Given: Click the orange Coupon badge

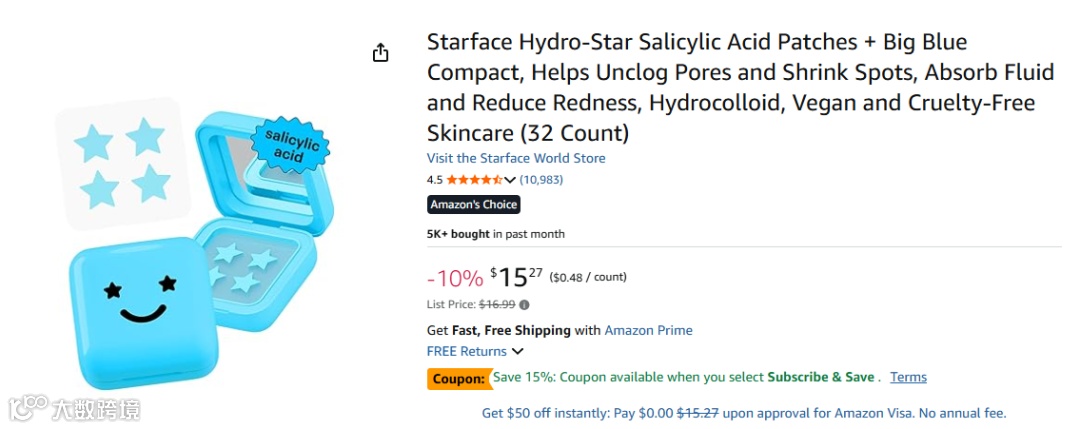Looking at the screenshot, I should pyautogui.click(x=458, y=378).
